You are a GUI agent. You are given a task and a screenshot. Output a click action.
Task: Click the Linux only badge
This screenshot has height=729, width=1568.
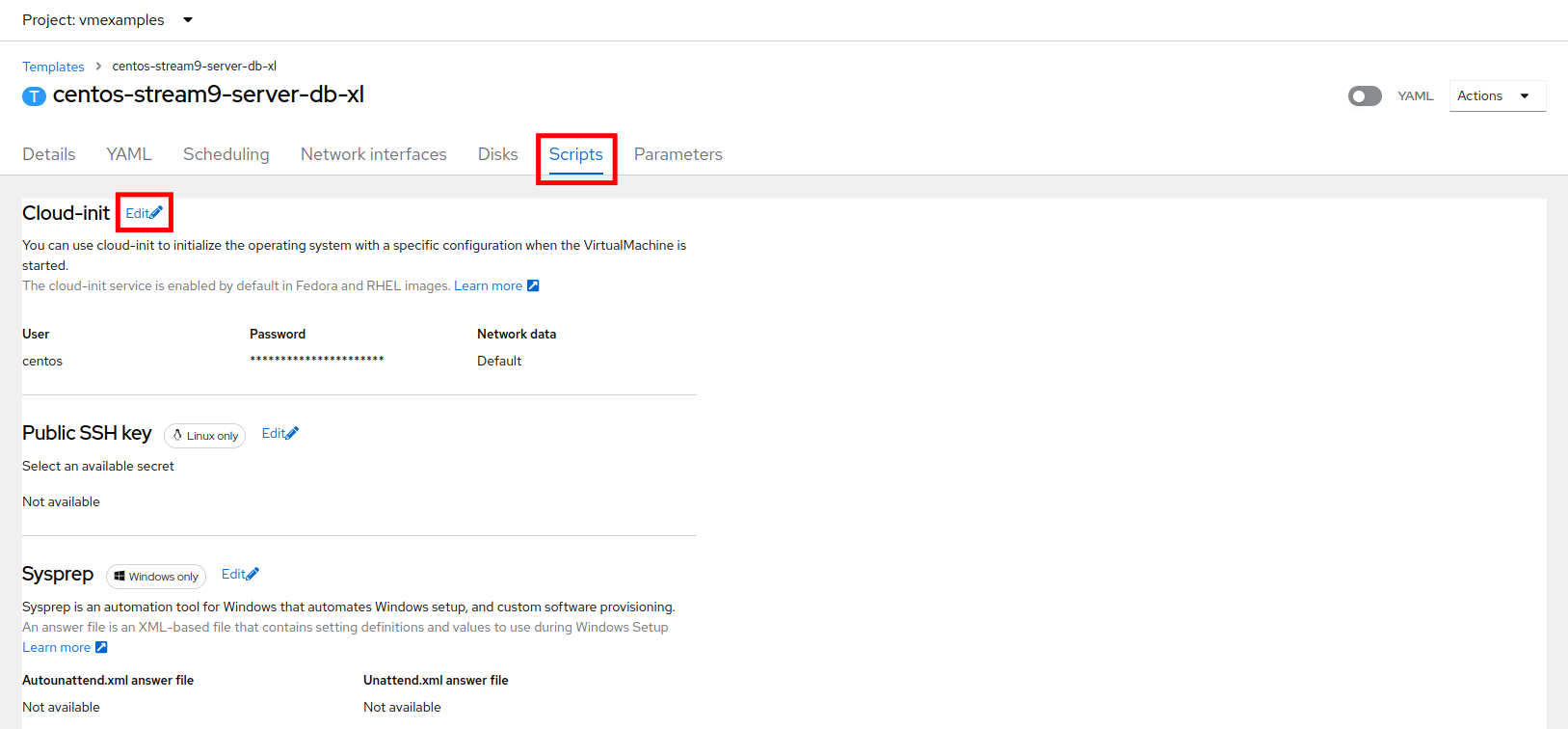point(204,436)
